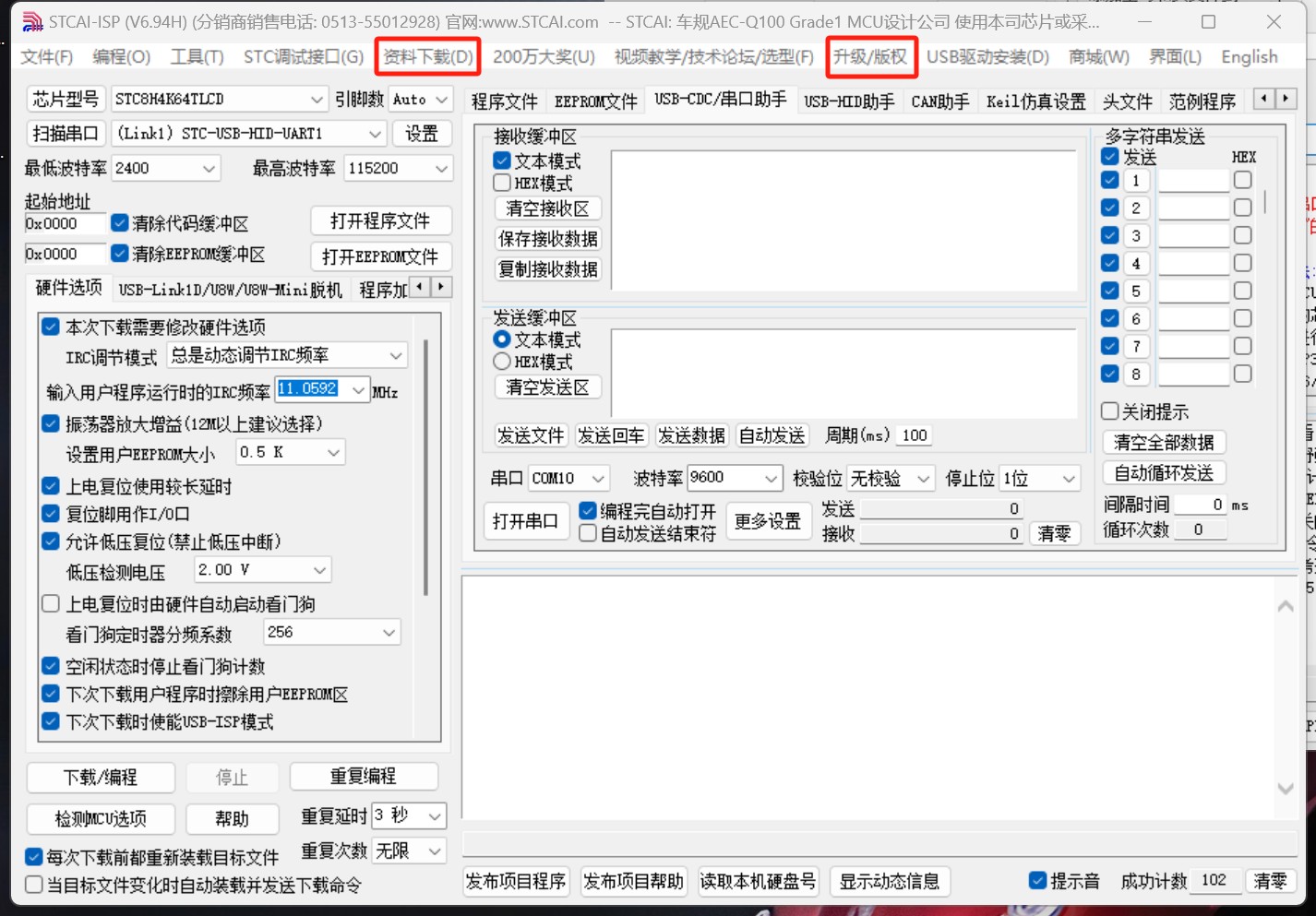The width and height of the screenshot is (1316, 916).
Task: Switch to the 程序文件 tab
Action: click(x=504, y=101)
